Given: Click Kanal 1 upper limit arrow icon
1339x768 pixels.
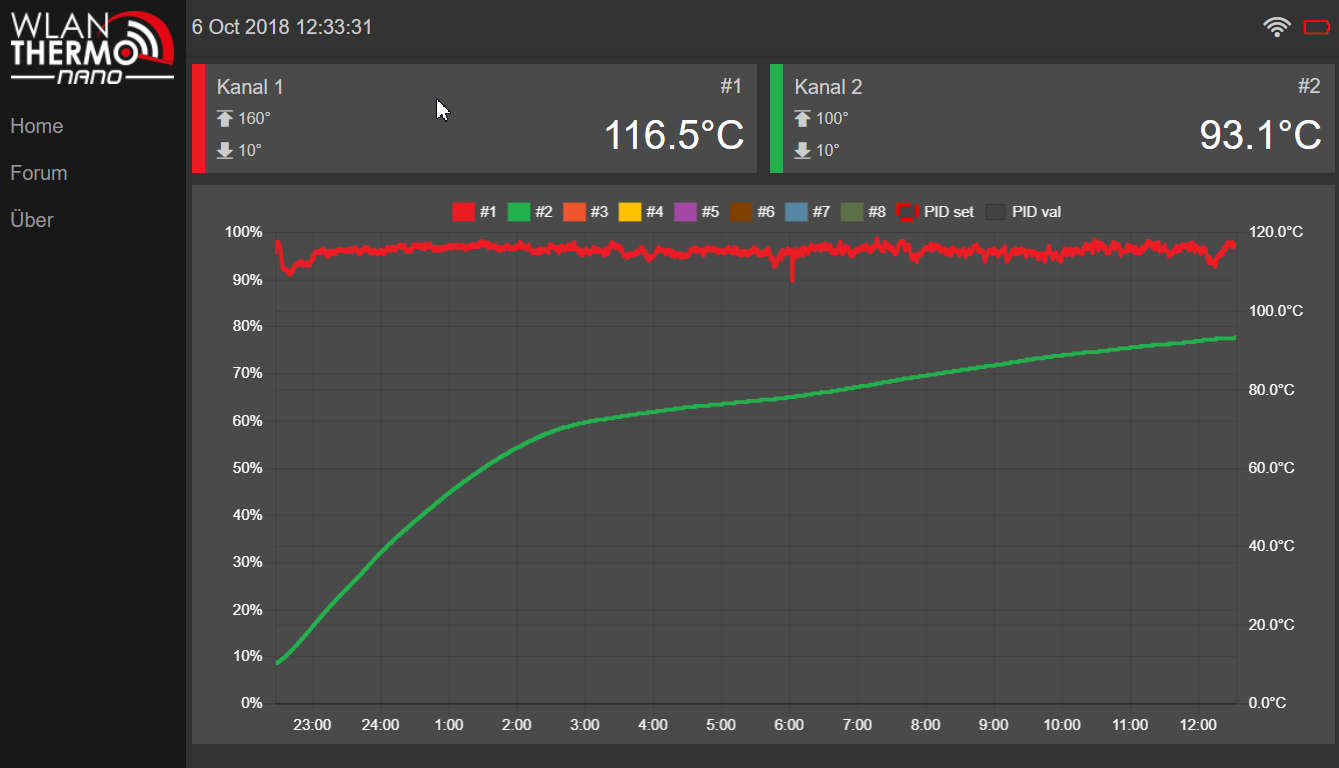Looking at the screenshot, I should click(x=225, y=119).
